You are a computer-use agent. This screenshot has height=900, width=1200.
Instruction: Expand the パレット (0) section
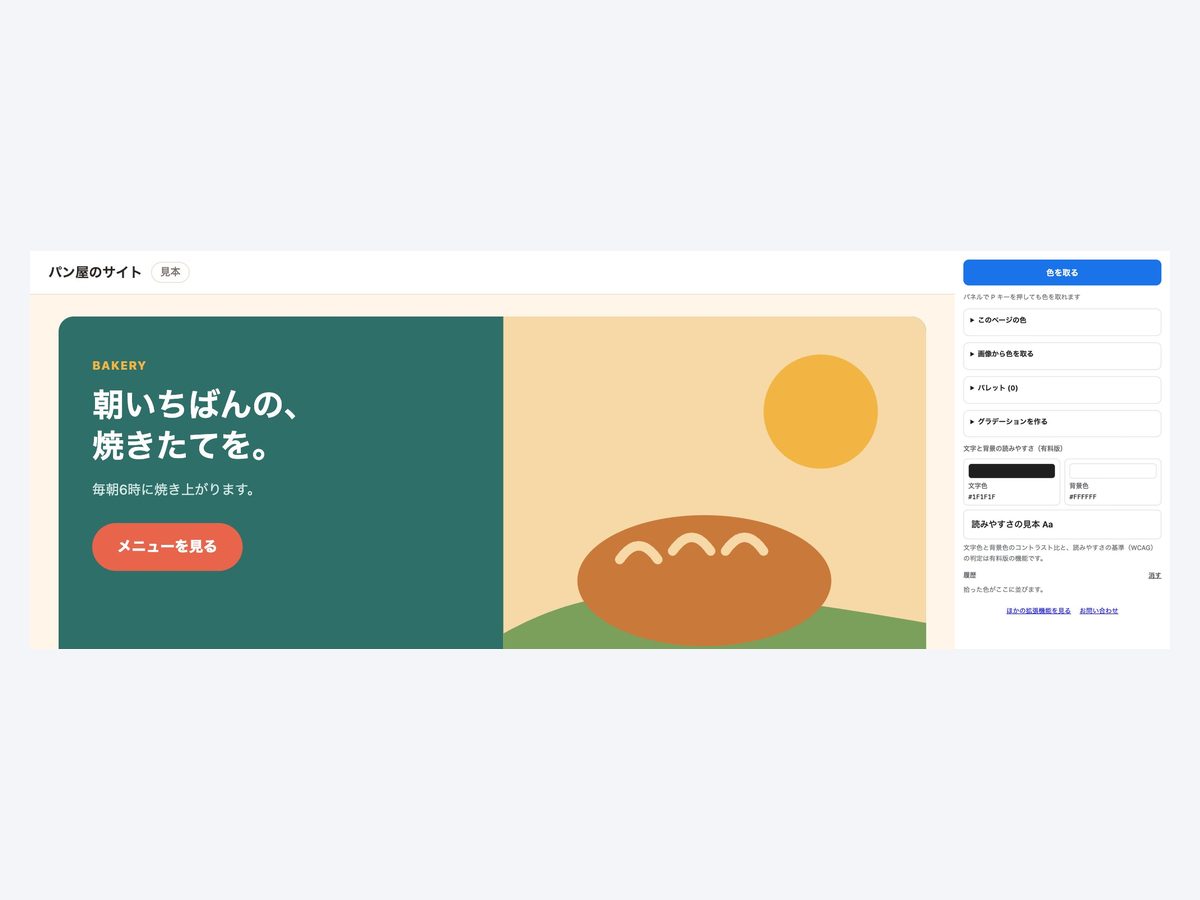point(1062,389)
